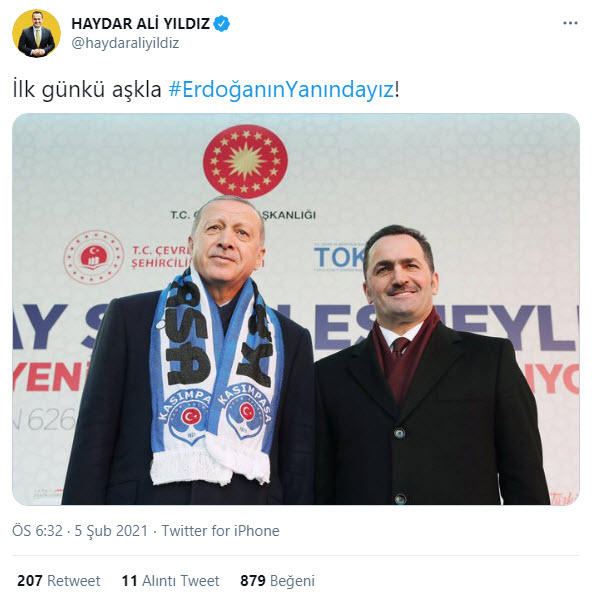The height and width of the screenshot is (603, 592).
Task: Open the #ErdoğanınYanındayız hashtag
Action: click(x=281, y=90)
